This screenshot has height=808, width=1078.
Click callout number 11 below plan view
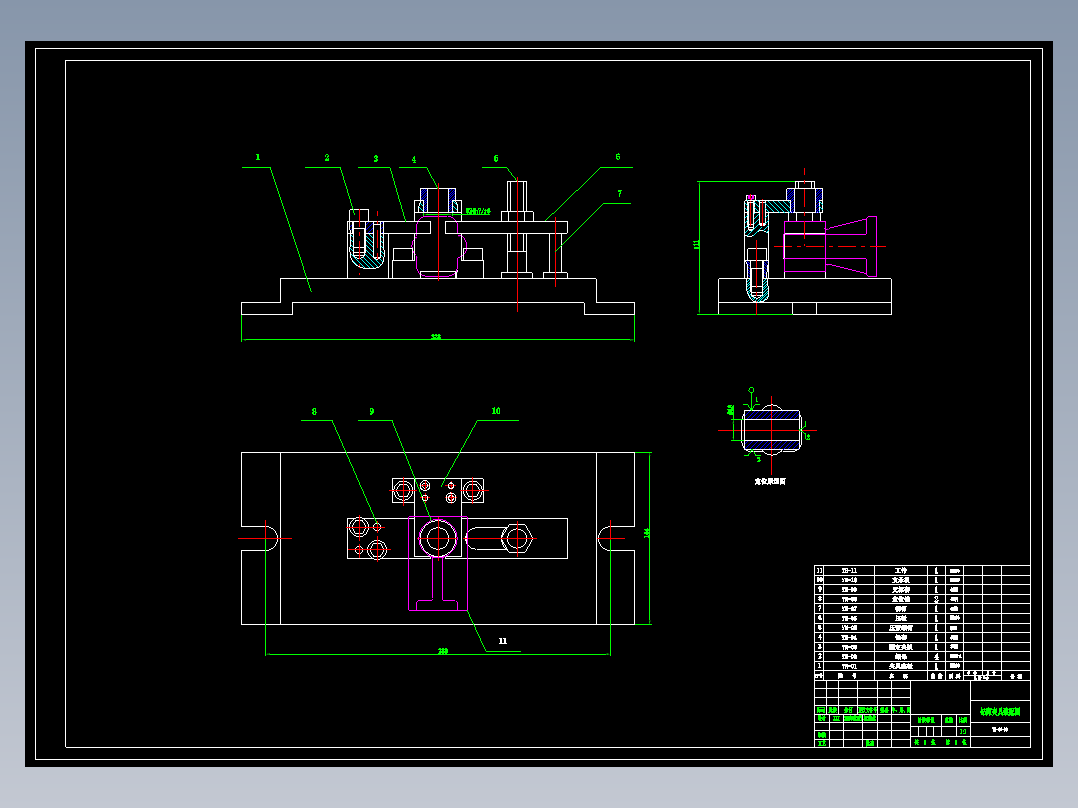(x=503, y=641)
